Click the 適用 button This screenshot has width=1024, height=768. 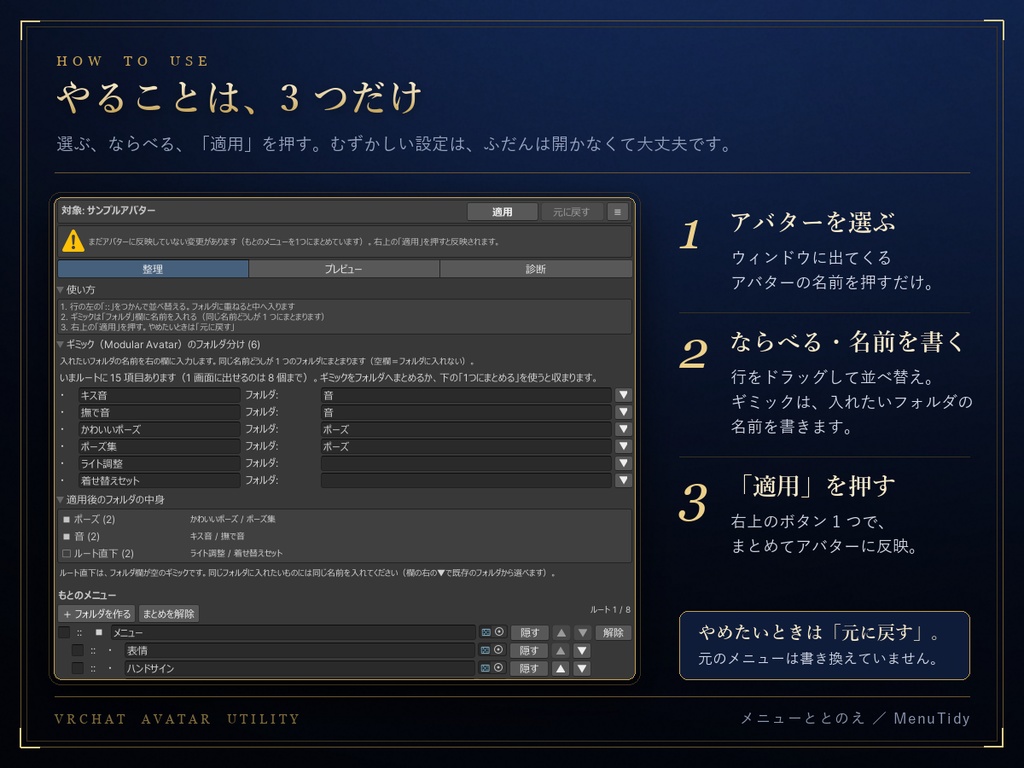[502, 212]
